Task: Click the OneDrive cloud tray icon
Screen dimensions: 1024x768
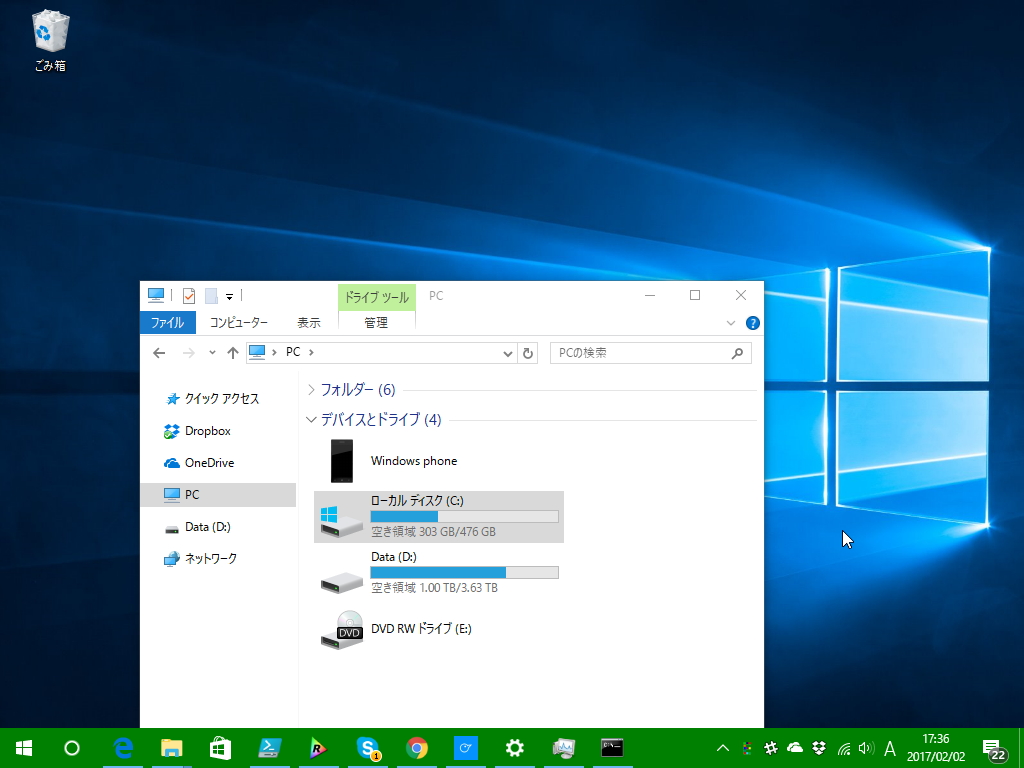Action: pos(795,748)
